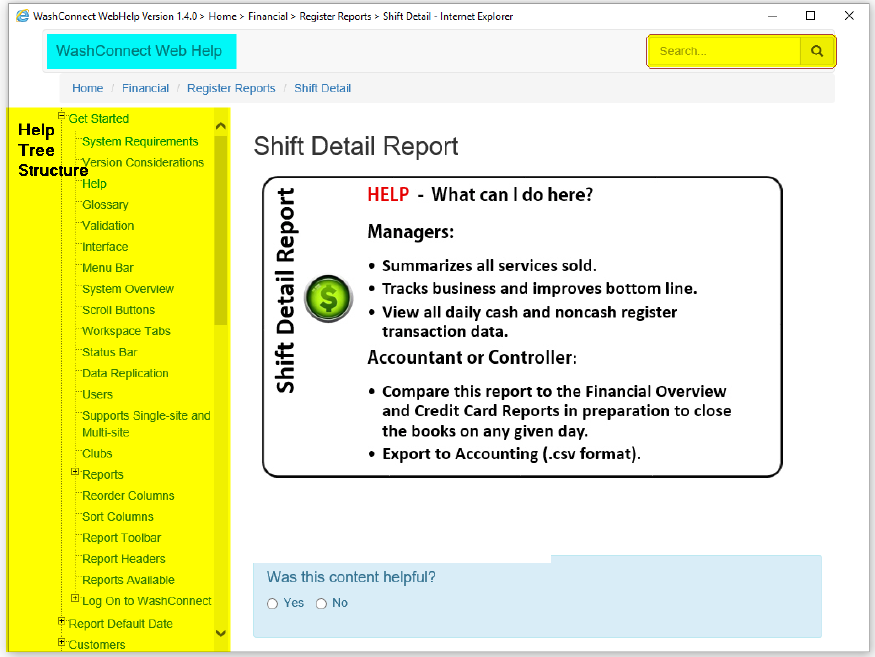Click the search magnifier button

click(x=817, y=51)
